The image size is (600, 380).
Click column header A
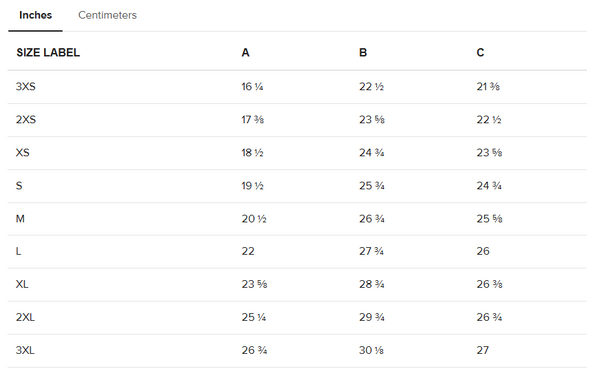[246, 52]
